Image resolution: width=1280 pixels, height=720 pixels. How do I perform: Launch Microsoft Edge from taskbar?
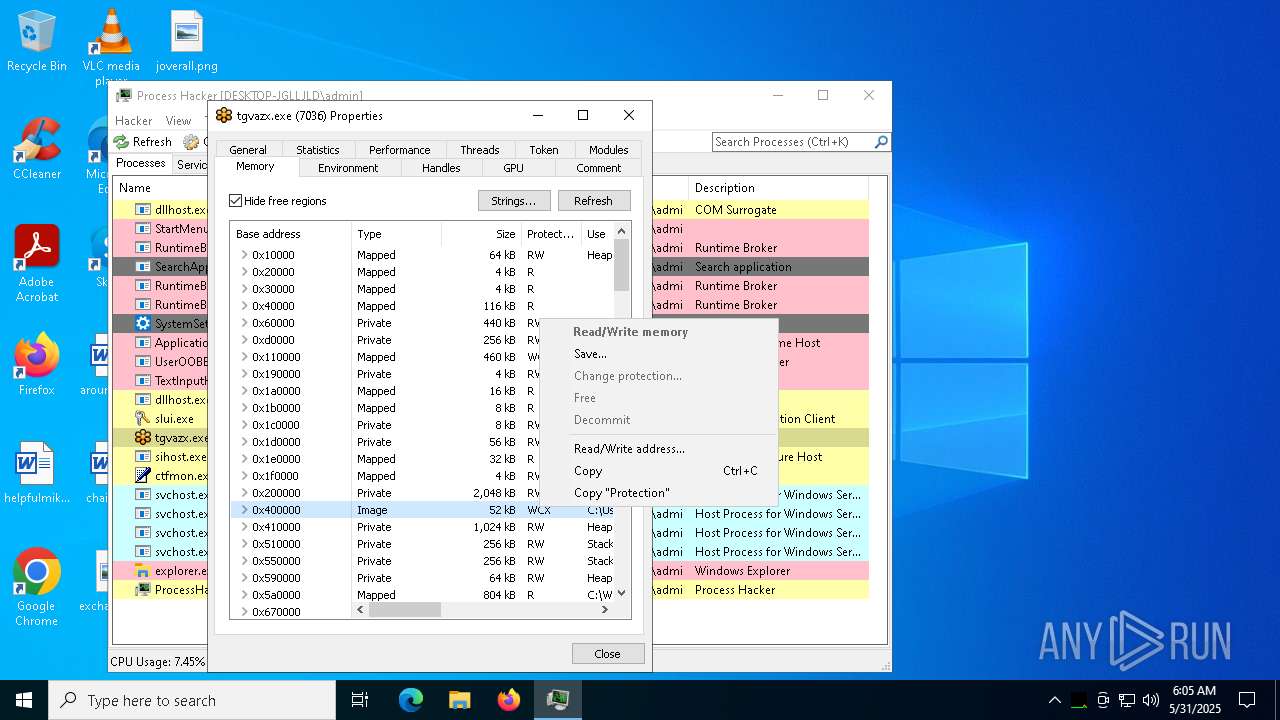(411, 700)
